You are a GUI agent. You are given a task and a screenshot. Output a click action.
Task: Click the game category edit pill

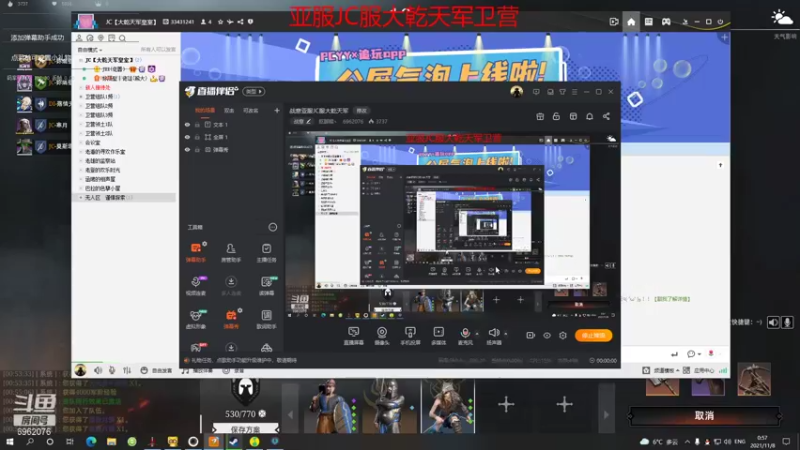tap(302, 121)
